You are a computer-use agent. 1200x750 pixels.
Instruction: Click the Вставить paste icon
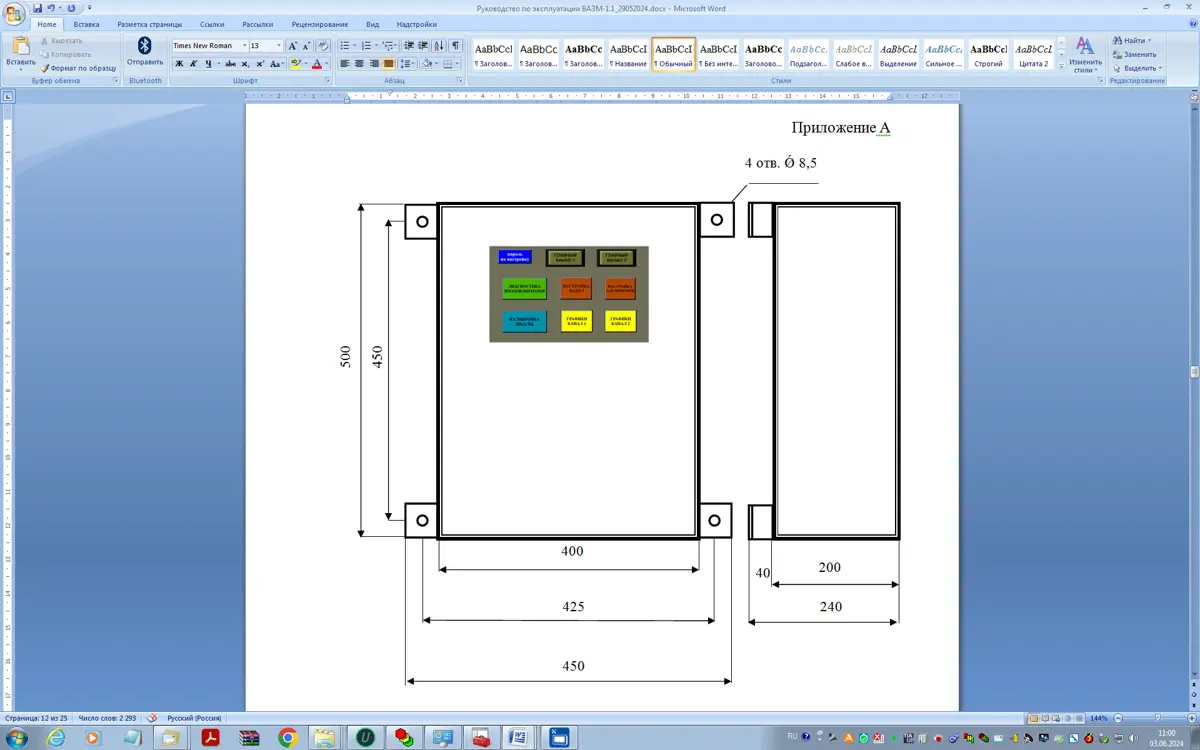[x=20, y=50]
